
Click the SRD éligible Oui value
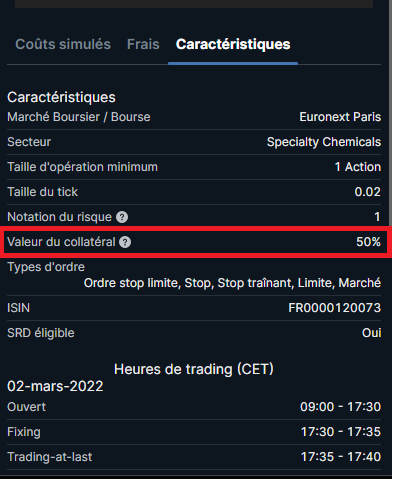(x=371, y=333)
